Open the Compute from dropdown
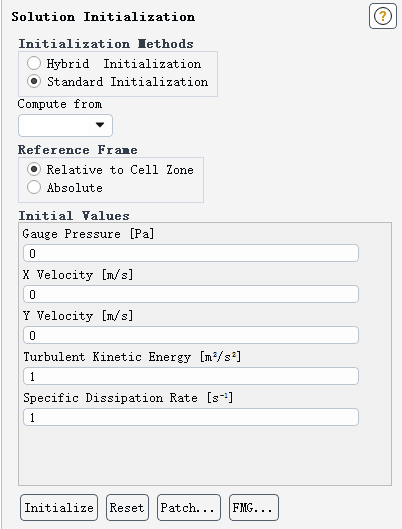The height and width of the screenshot is (529, 402). 65,126
